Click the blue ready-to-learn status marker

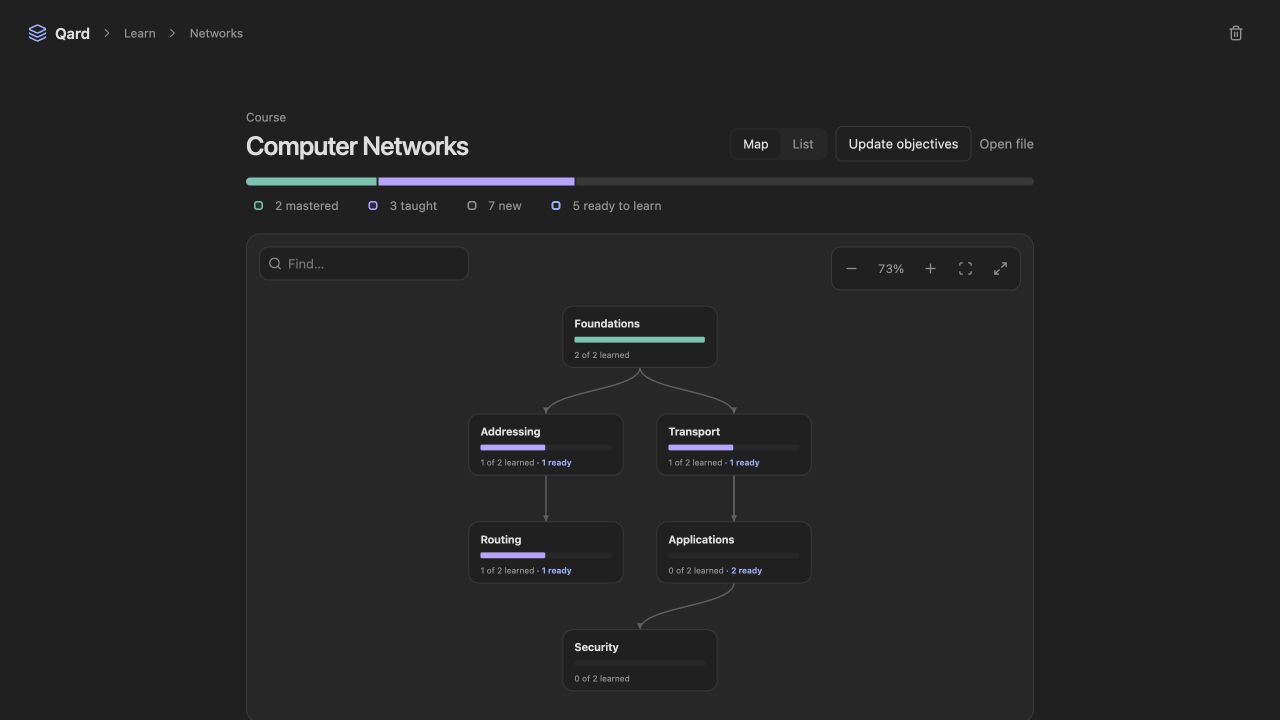click(x=556, y=206)
